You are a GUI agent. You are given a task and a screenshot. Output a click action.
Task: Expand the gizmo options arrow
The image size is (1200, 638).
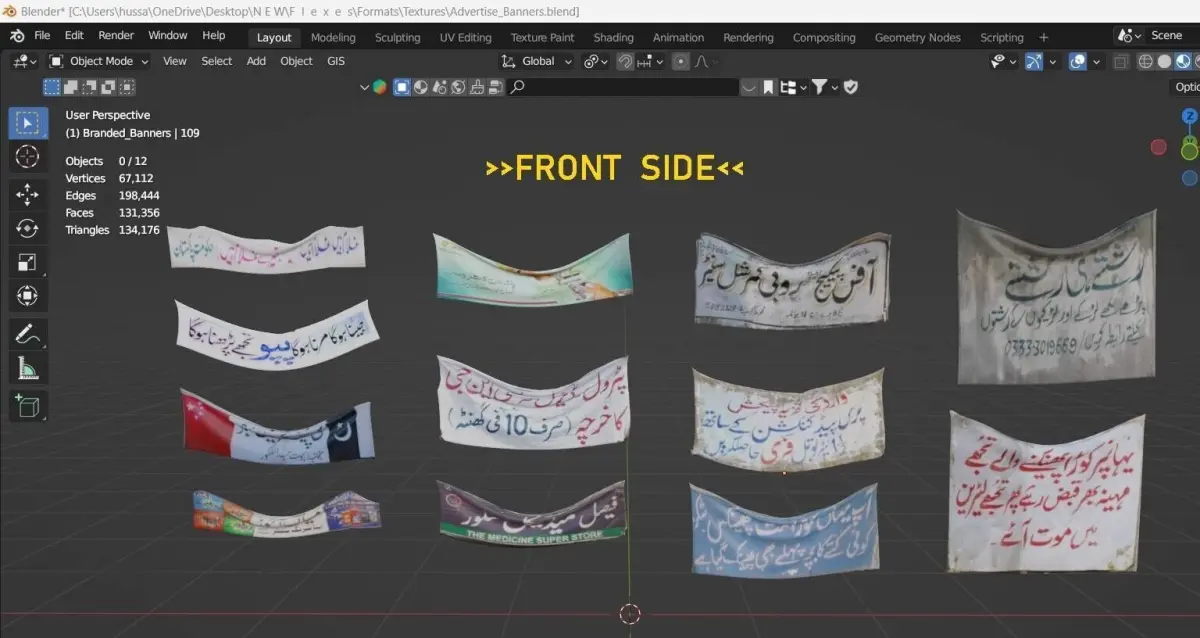[x=1051, y=61]
